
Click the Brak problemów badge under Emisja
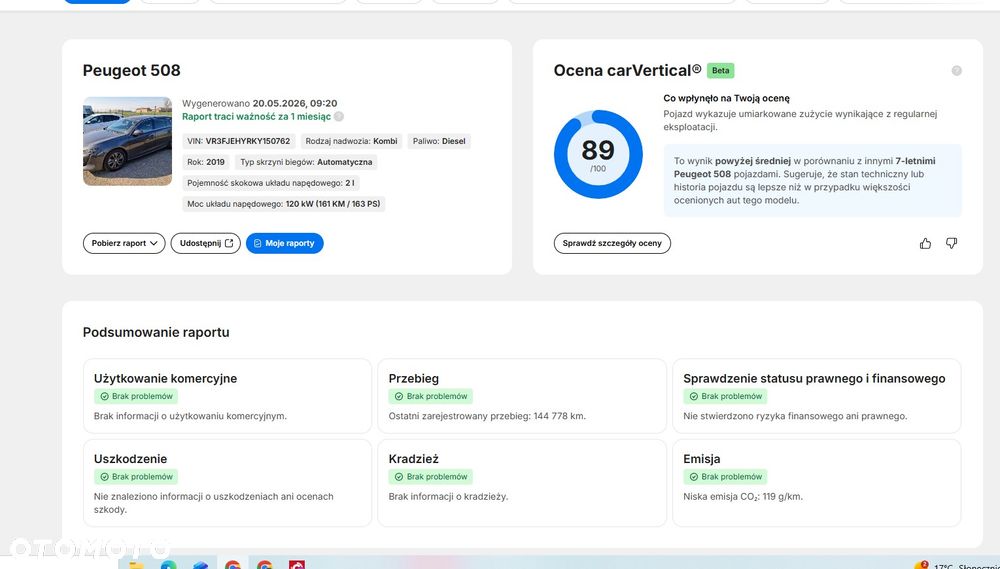[725, 477]
